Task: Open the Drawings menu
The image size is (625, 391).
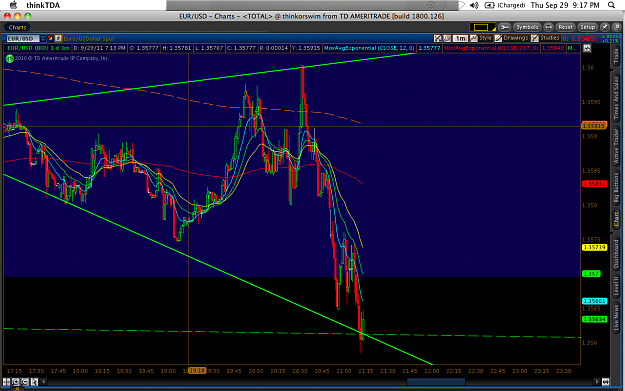Action: tap(515, 38)
